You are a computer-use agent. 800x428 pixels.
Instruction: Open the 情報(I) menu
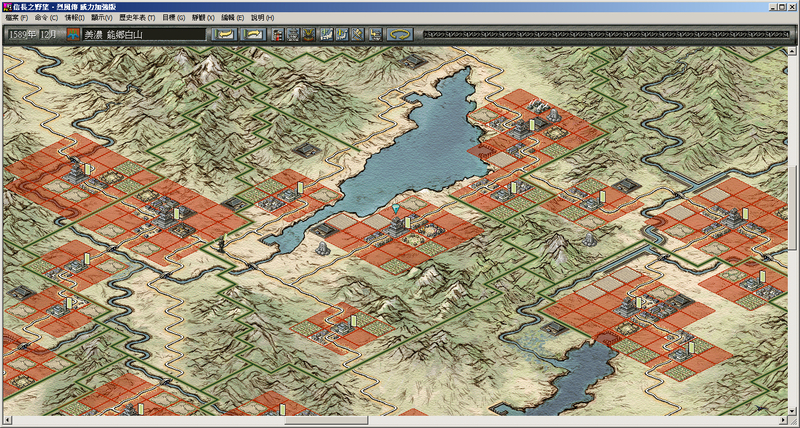coord(74,17)
